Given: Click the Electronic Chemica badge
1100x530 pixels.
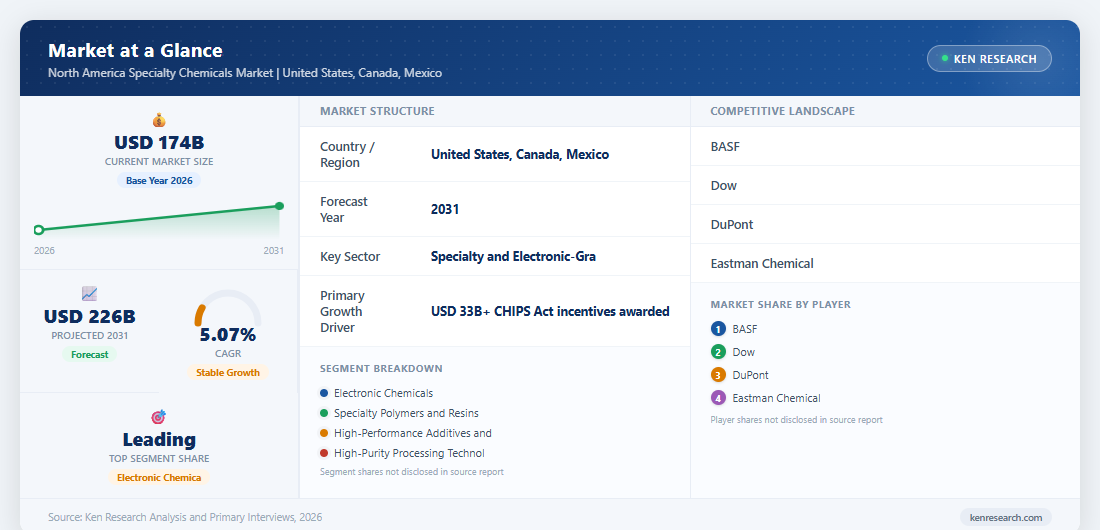Looking at the screenshot, I should click(x=159, y=477).
